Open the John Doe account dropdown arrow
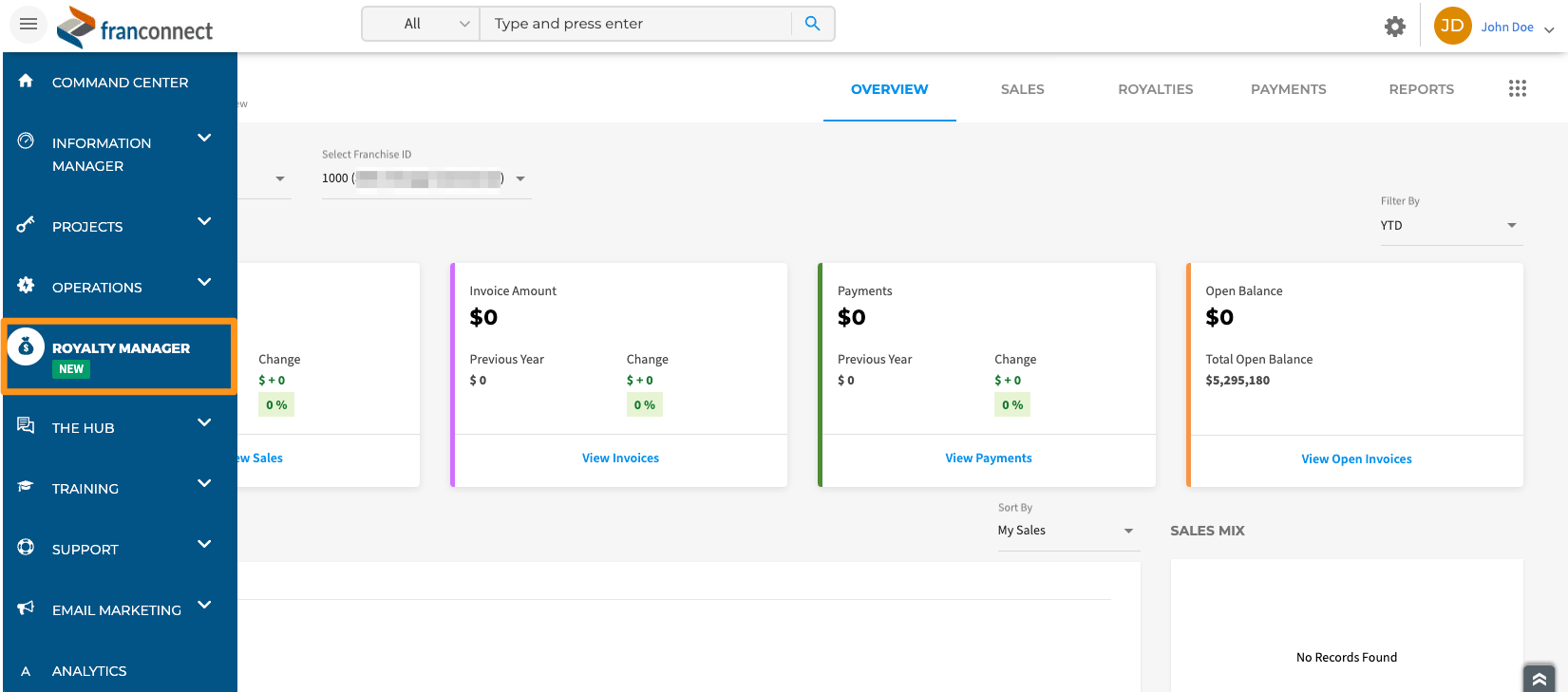Viewport: 1568px width, 692px height. [x=1549, y=29]
